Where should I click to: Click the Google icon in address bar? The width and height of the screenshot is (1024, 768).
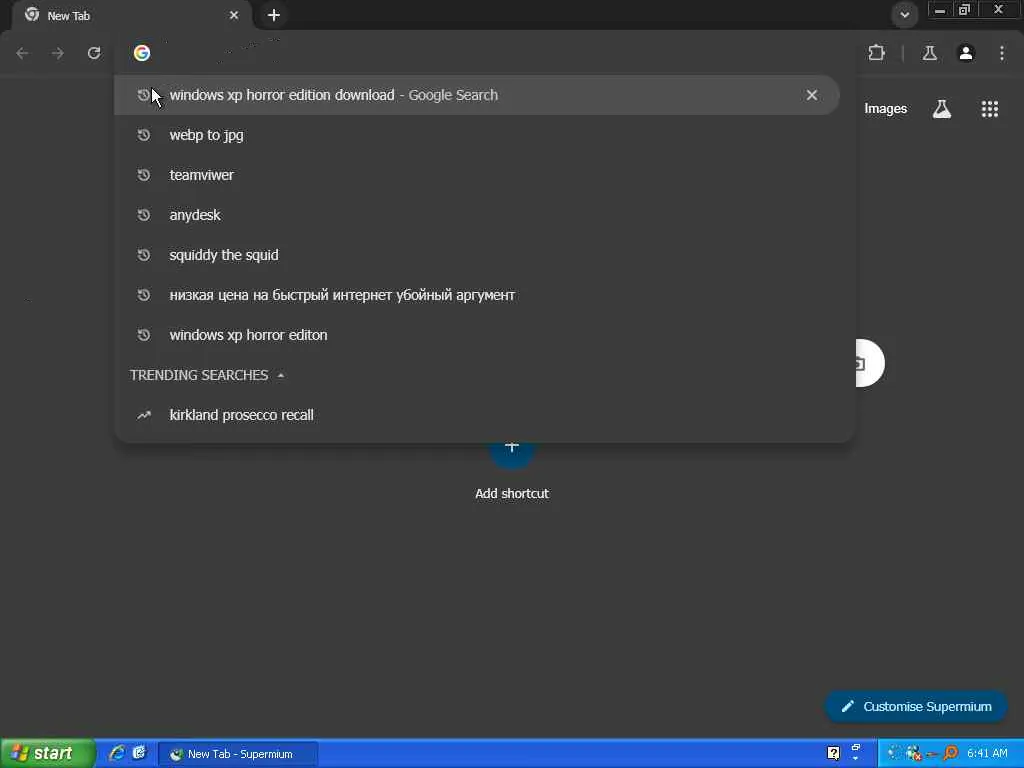(x=142, y=53)
